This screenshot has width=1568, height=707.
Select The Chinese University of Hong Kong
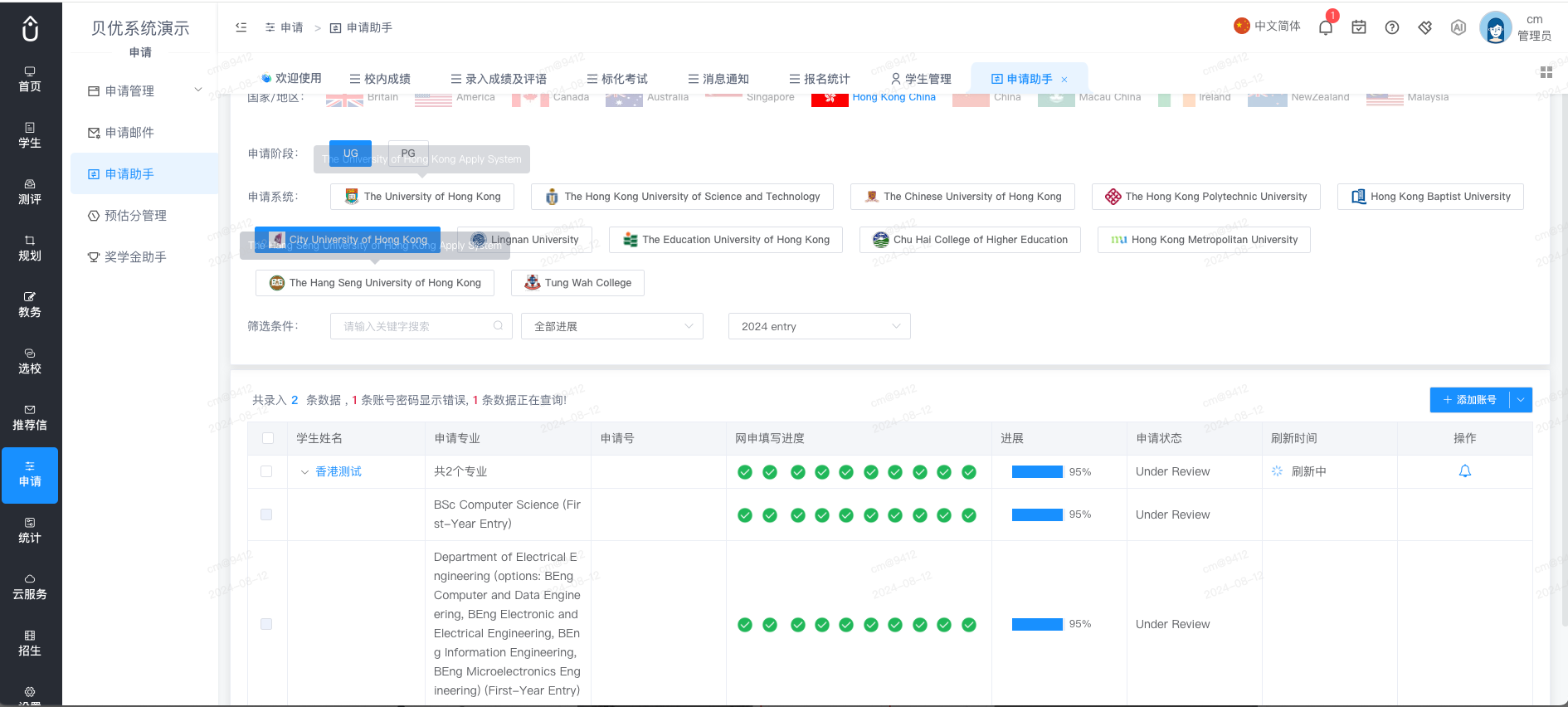point(962,197)
